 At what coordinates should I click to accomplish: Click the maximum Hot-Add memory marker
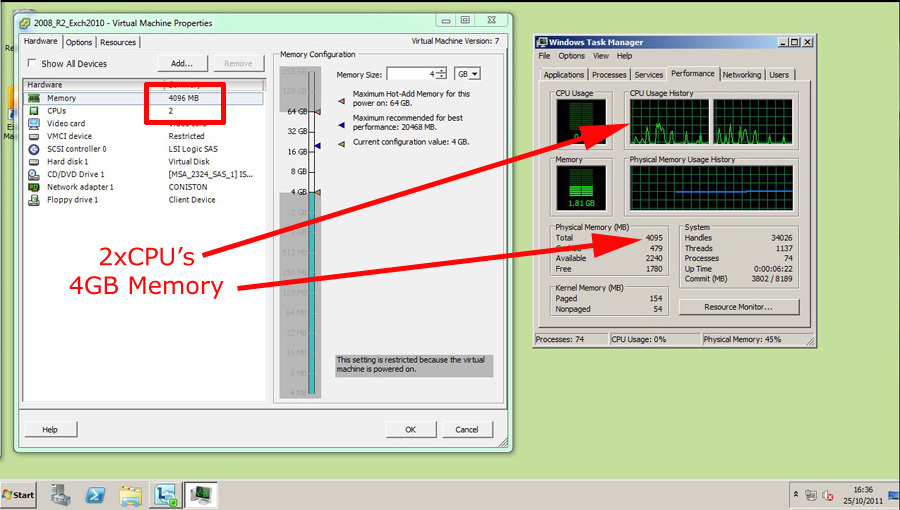coord(317,112)
